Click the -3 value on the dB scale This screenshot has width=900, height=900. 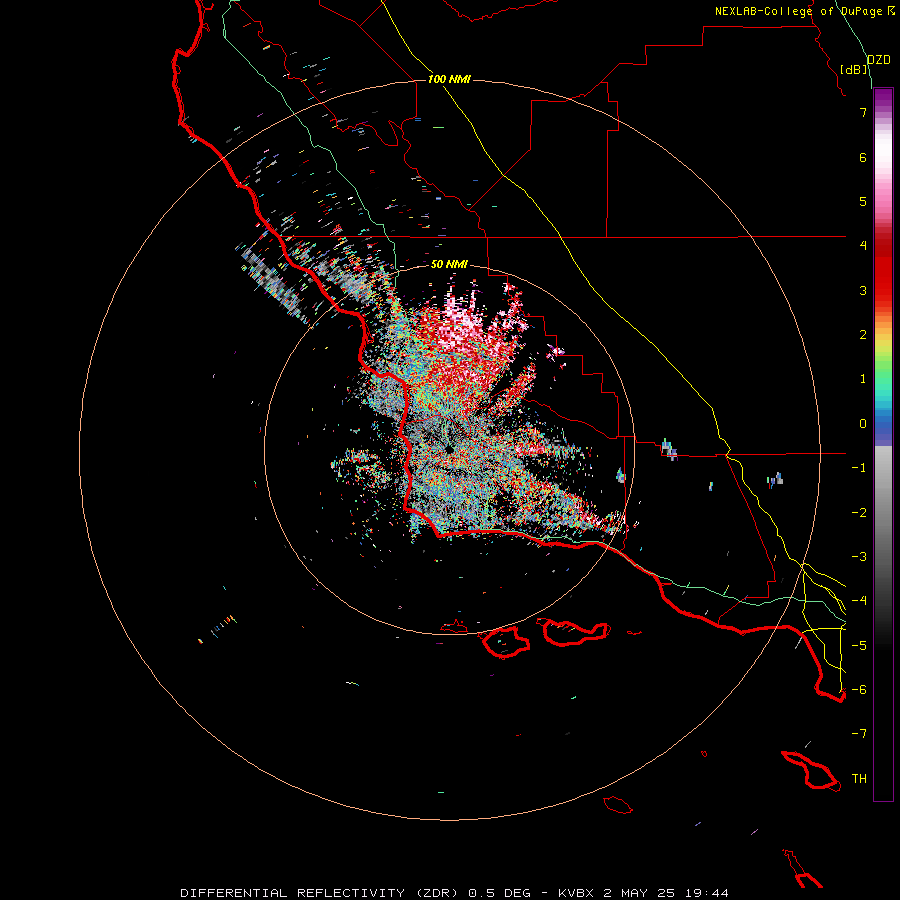(859, 556)
